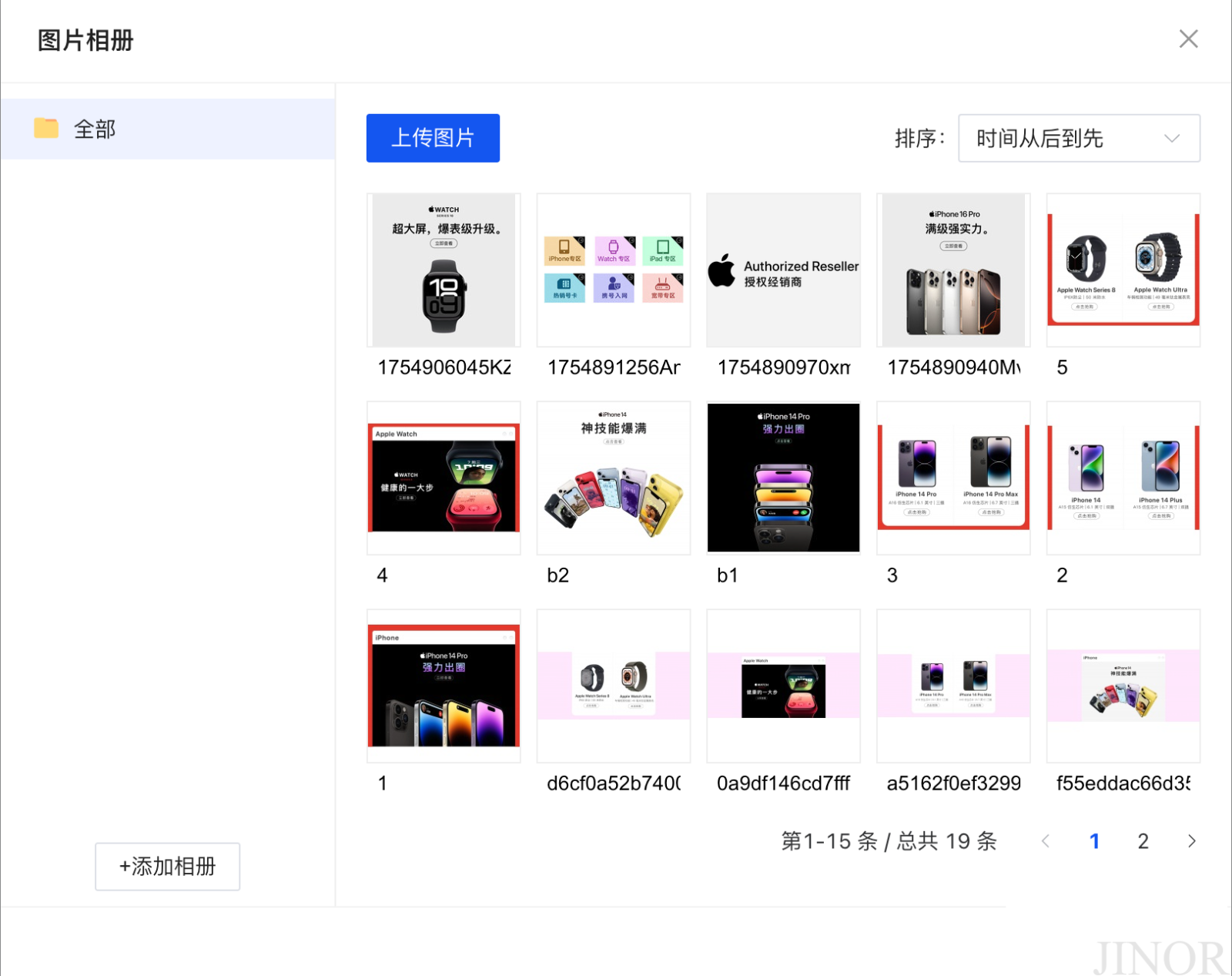
Task: Click the file name 1754906045KZ
Action: point(444,367)
